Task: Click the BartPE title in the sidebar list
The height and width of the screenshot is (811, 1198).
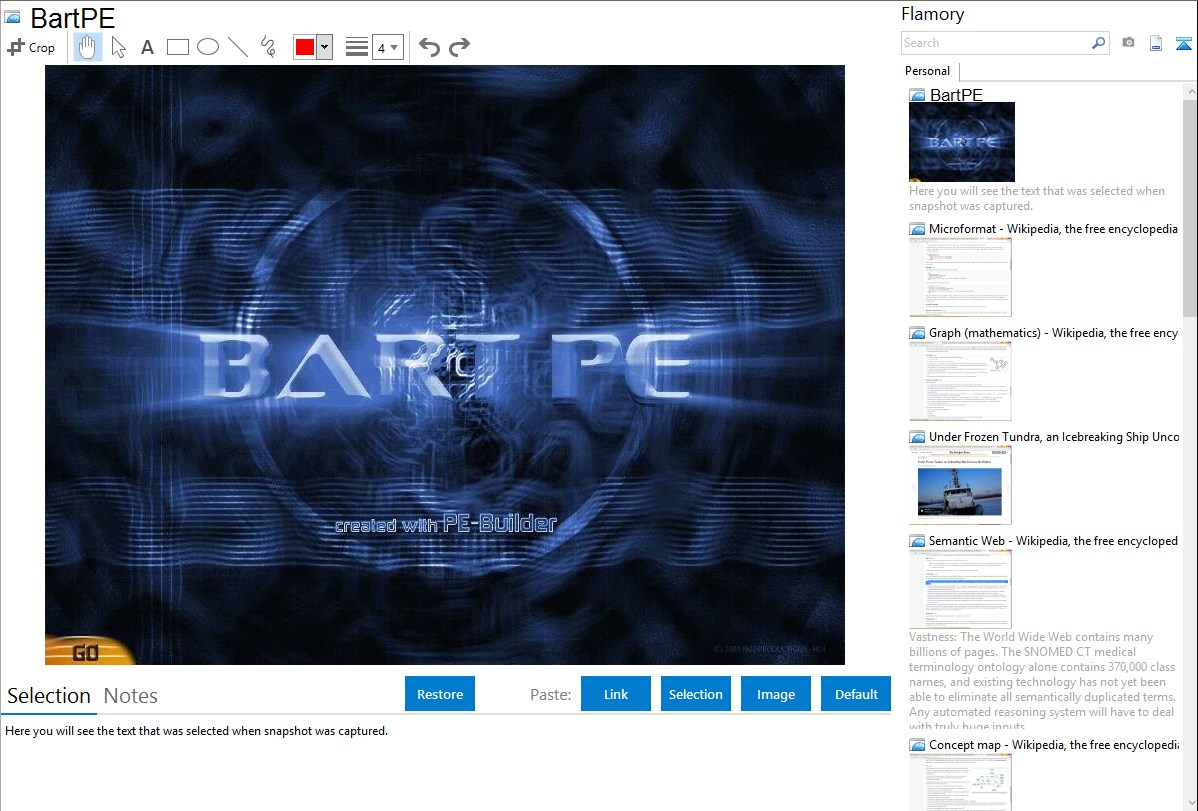Action: tap(956, 95)
